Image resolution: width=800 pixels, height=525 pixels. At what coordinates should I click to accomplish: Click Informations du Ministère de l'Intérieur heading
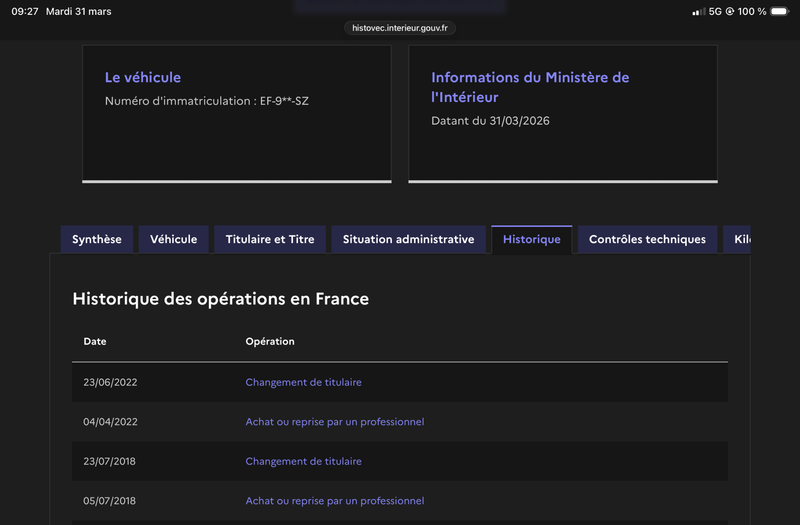[x=530, y=87]
